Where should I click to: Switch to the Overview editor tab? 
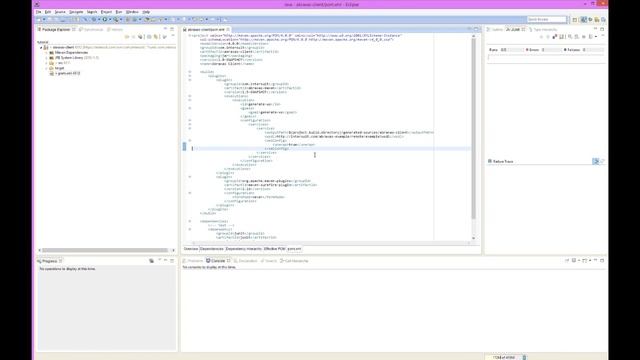(x=191, y=249)
